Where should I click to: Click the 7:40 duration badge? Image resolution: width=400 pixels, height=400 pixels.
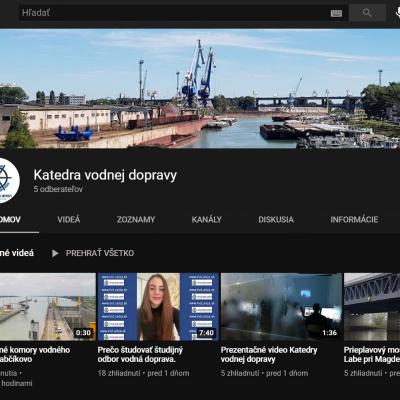click(206, 333)
